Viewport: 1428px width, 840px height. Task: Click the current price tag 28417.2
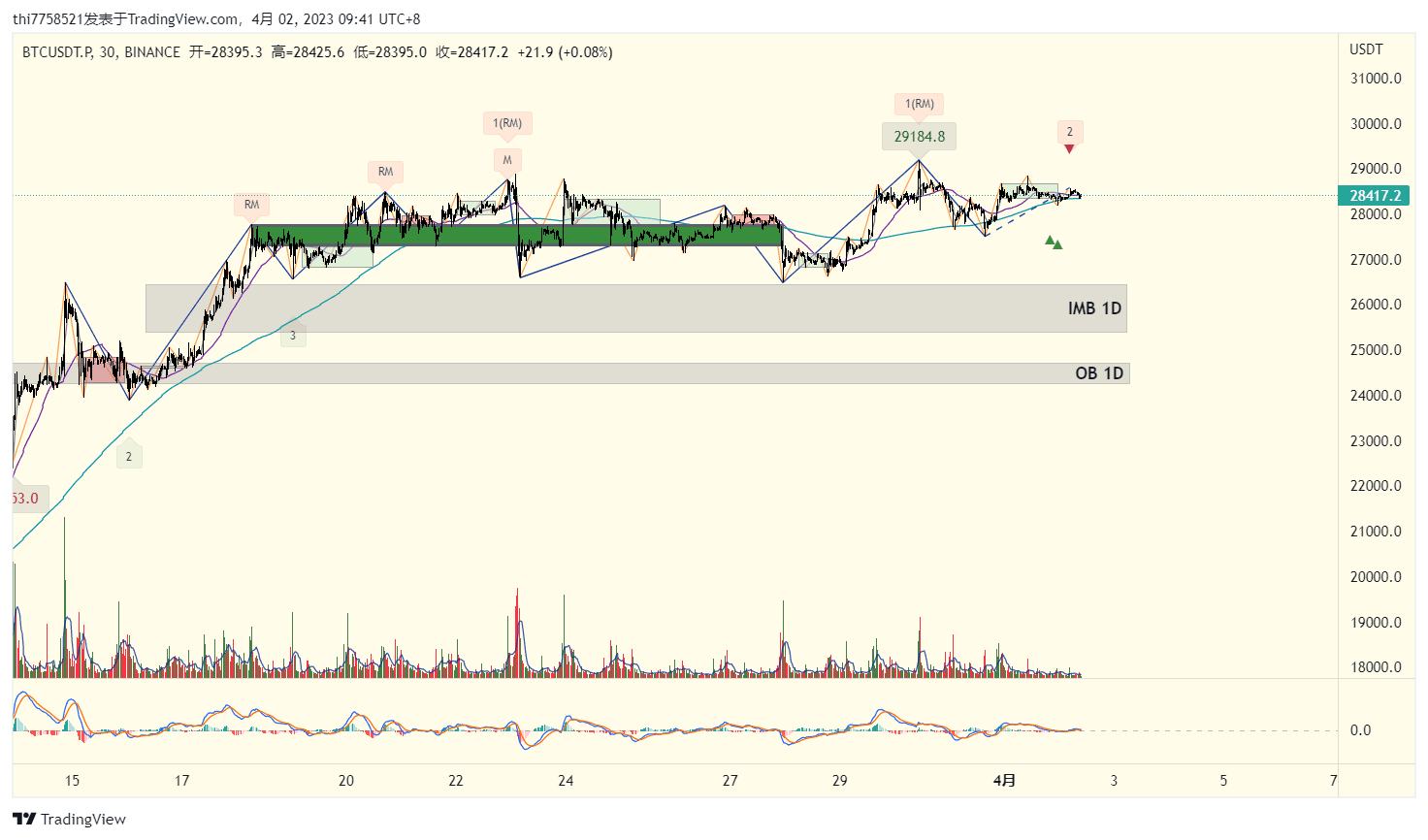point(1374,195)
